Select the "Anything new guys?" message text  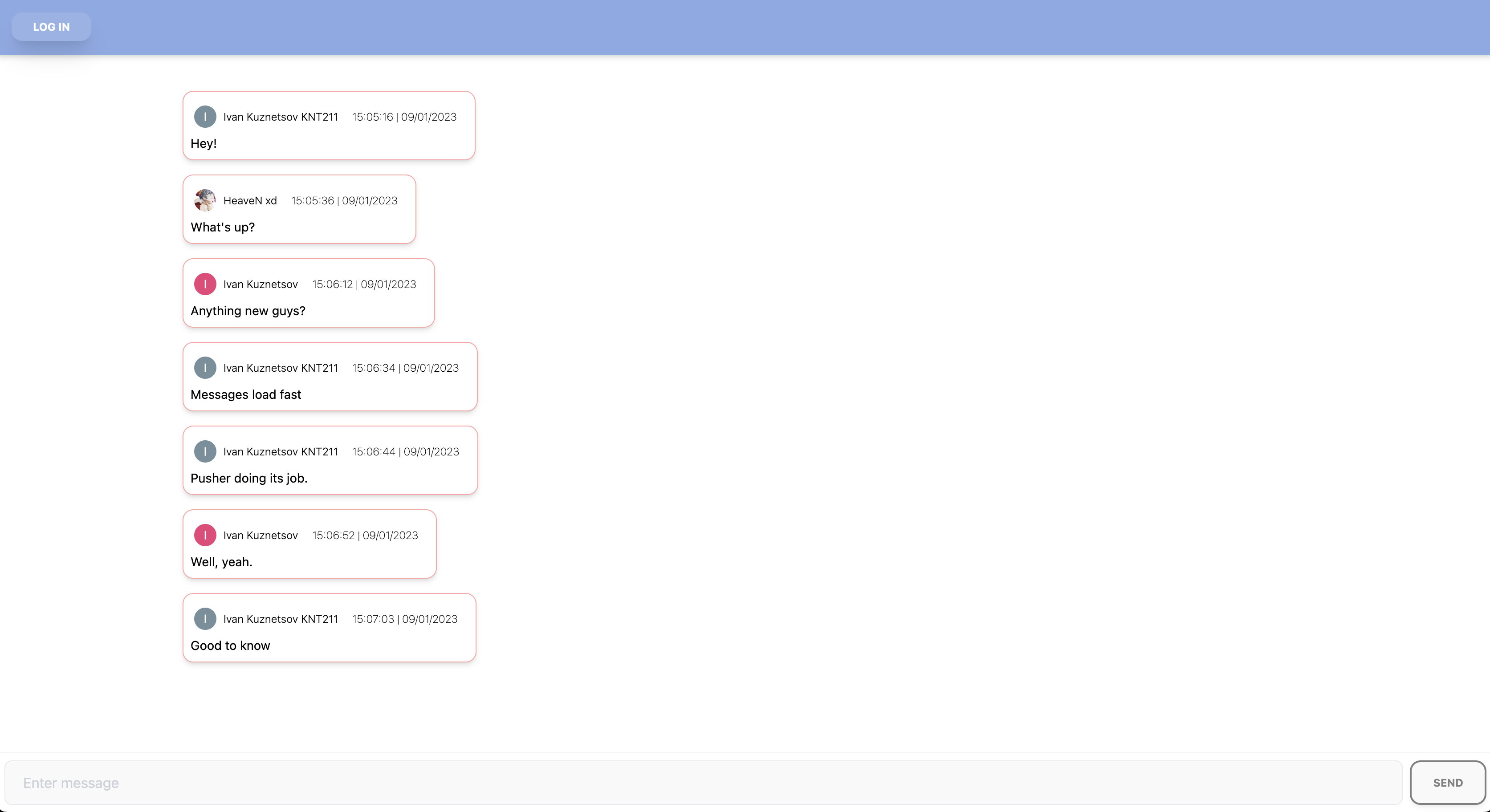point(248,311)
